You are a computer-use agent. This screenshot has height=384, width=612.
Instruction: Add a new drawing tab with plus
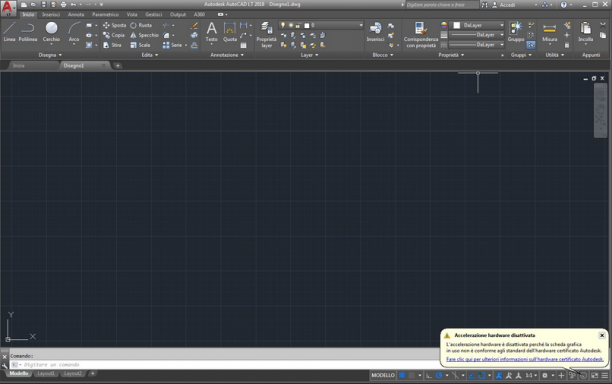click(x=117, y=66)
